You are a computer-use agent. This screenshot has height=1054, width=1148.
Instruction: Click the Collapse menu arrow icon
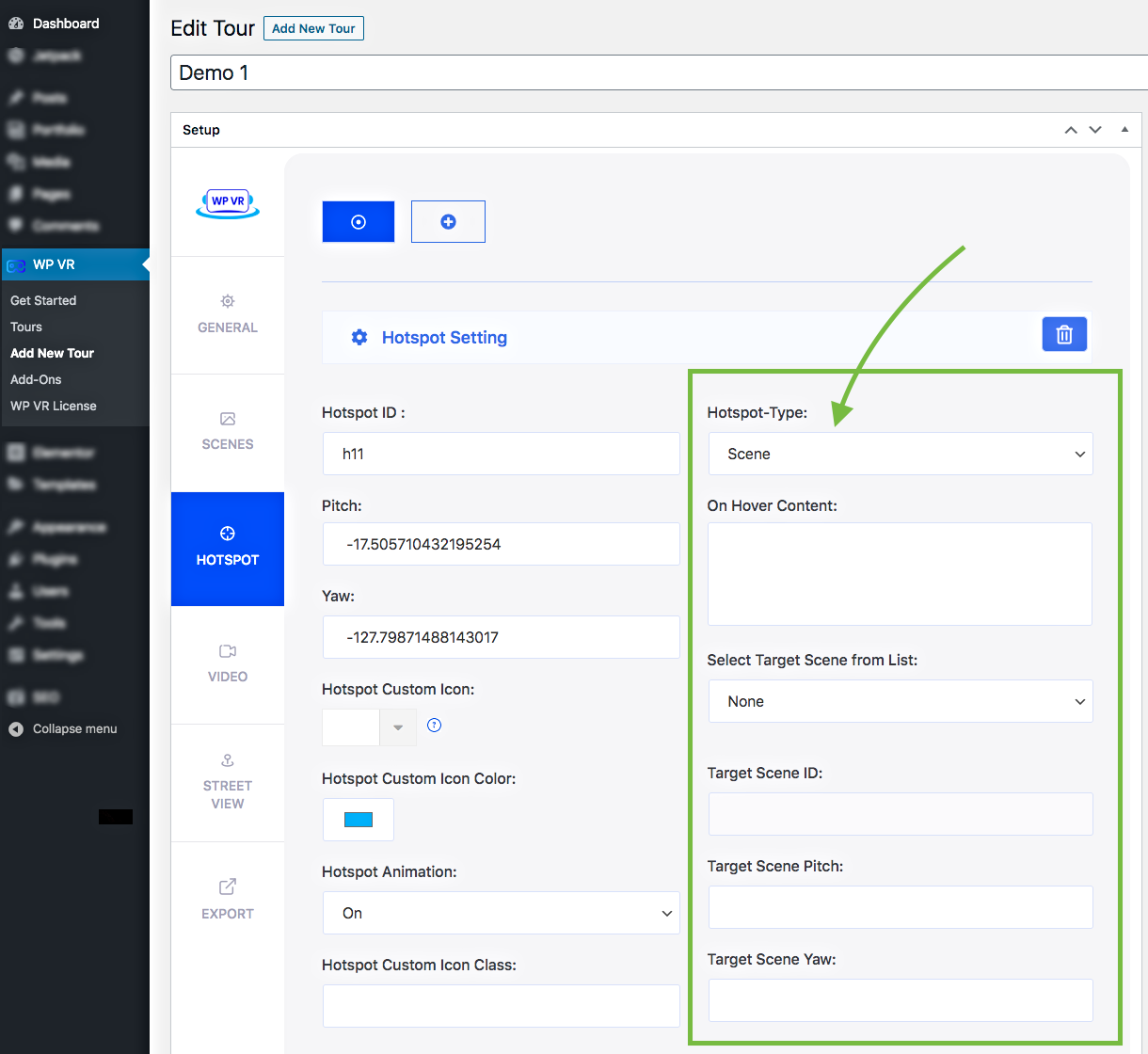[16, 728]
